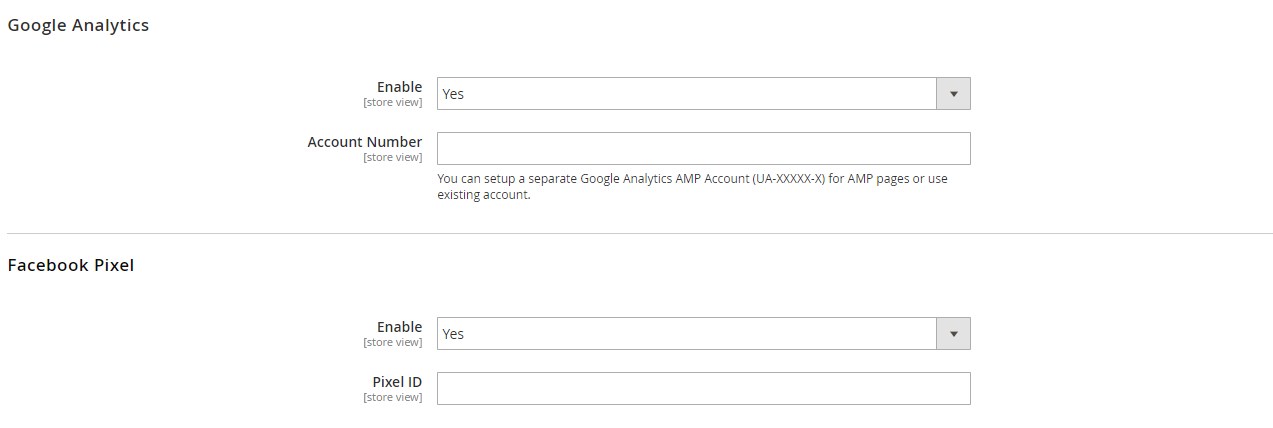Click the Facebook Pixel ID input field
1273x428 pixels.
(703, 389)
